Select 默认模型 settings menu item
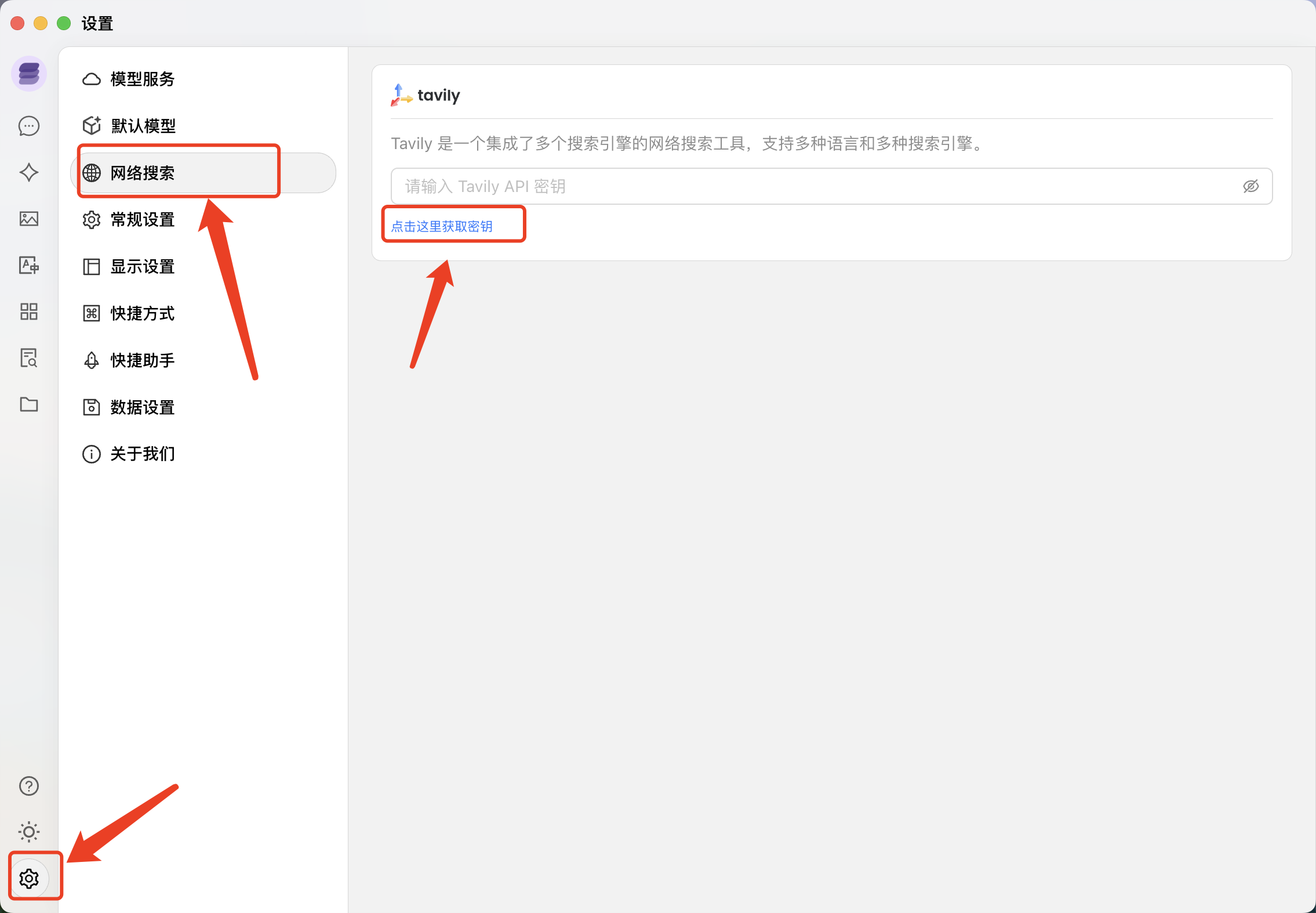 (143, 126)
